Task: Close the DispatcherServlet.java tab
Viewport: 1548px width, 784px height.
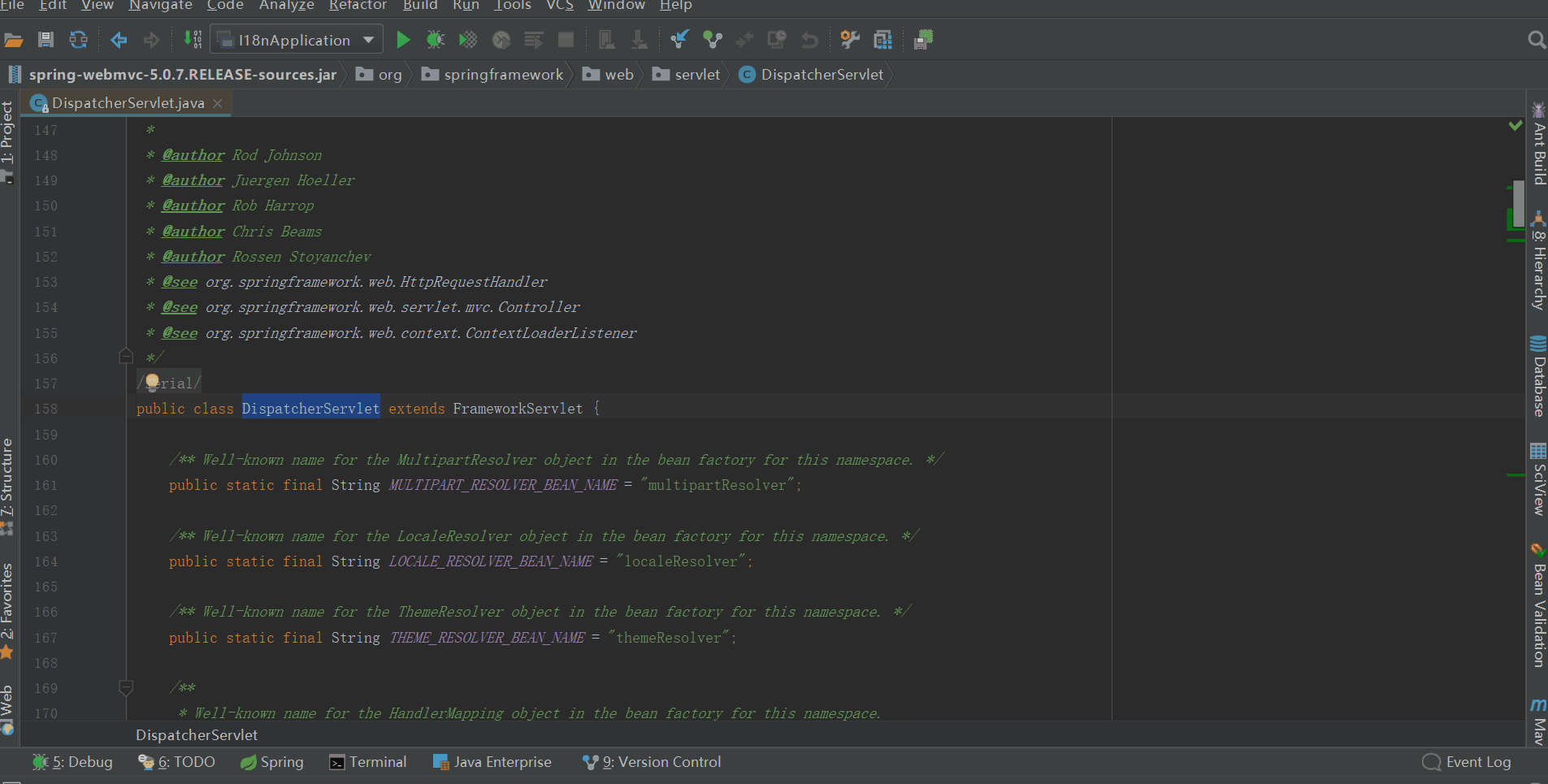Action: 218,103
